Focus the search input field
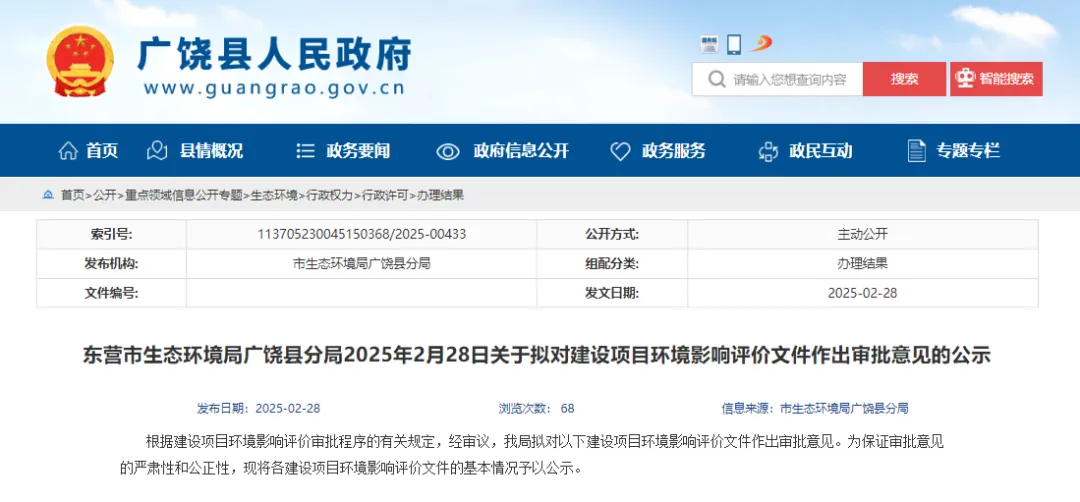 pos(778,79)
